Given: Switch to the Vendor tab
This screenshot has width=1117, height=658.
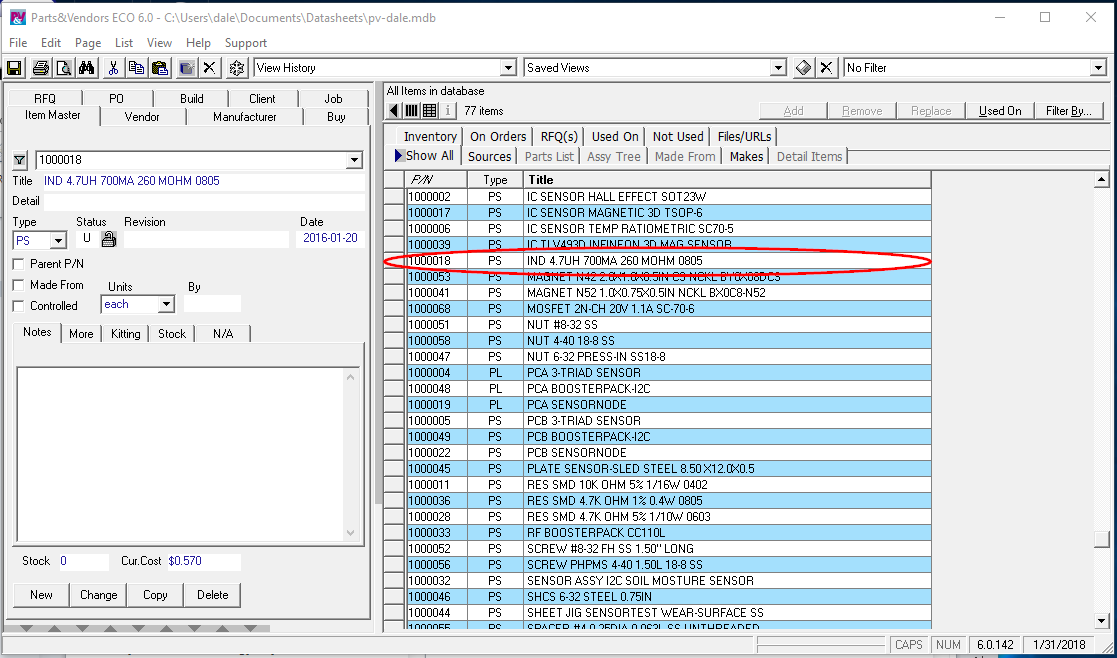Looking at the screenshot, I should tap(142, 117).
